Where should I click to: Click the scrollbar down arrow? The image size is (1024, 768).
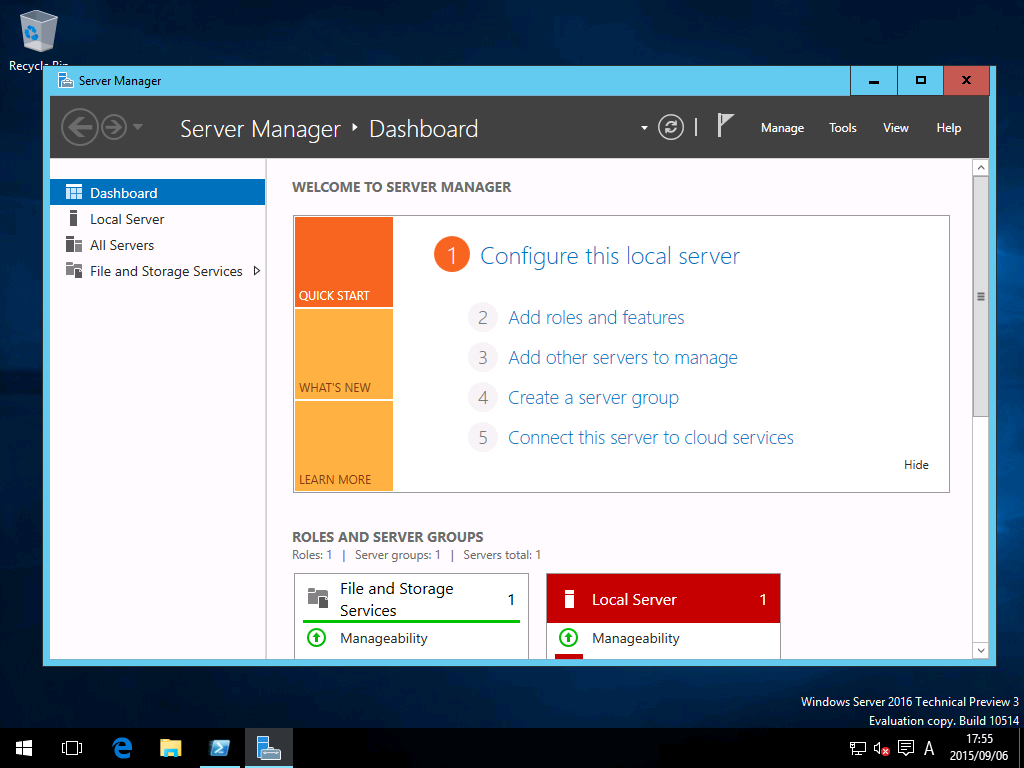click(x=980, y=650)
